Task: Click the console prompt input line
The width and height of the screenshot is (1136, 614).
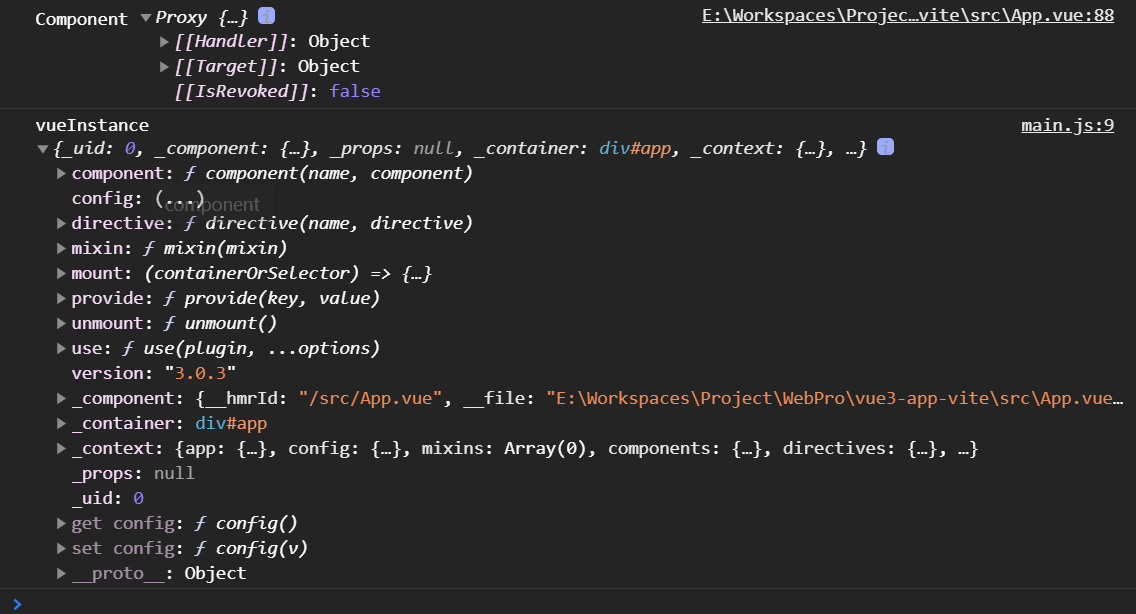Action: click(570, 602)
